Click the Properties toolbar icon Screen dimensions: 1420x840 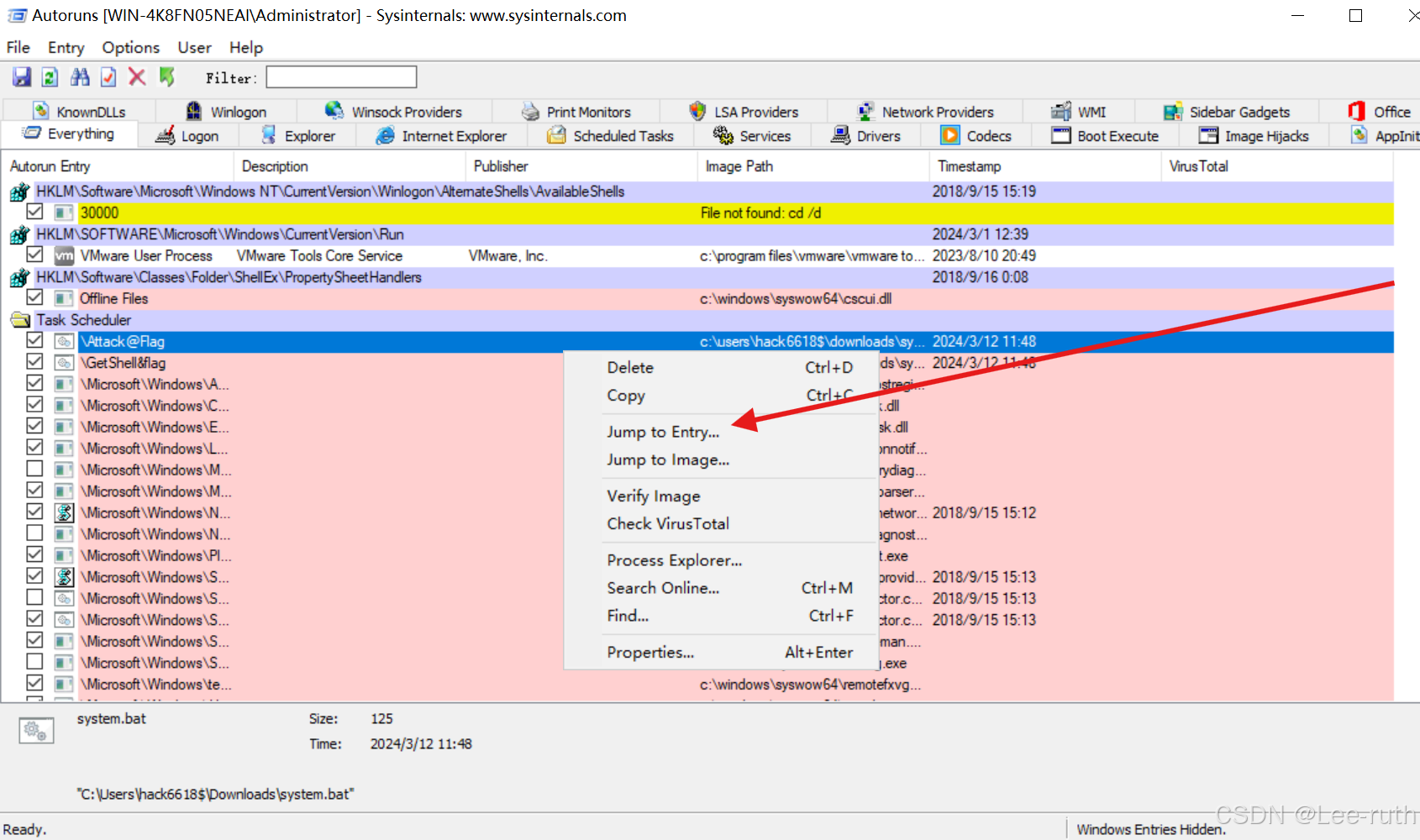108,77
